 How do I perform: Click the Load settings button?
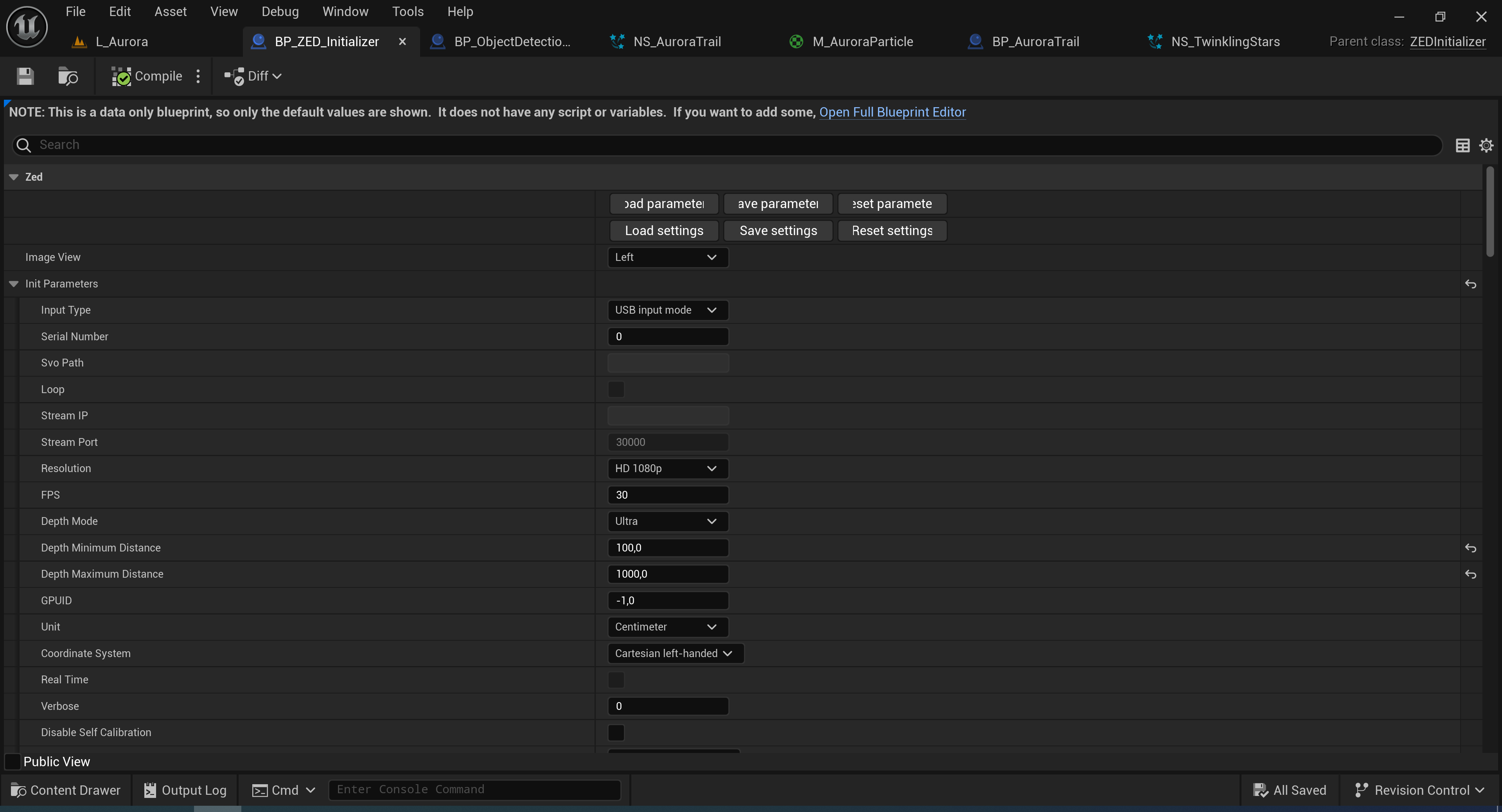click(664, 231)
